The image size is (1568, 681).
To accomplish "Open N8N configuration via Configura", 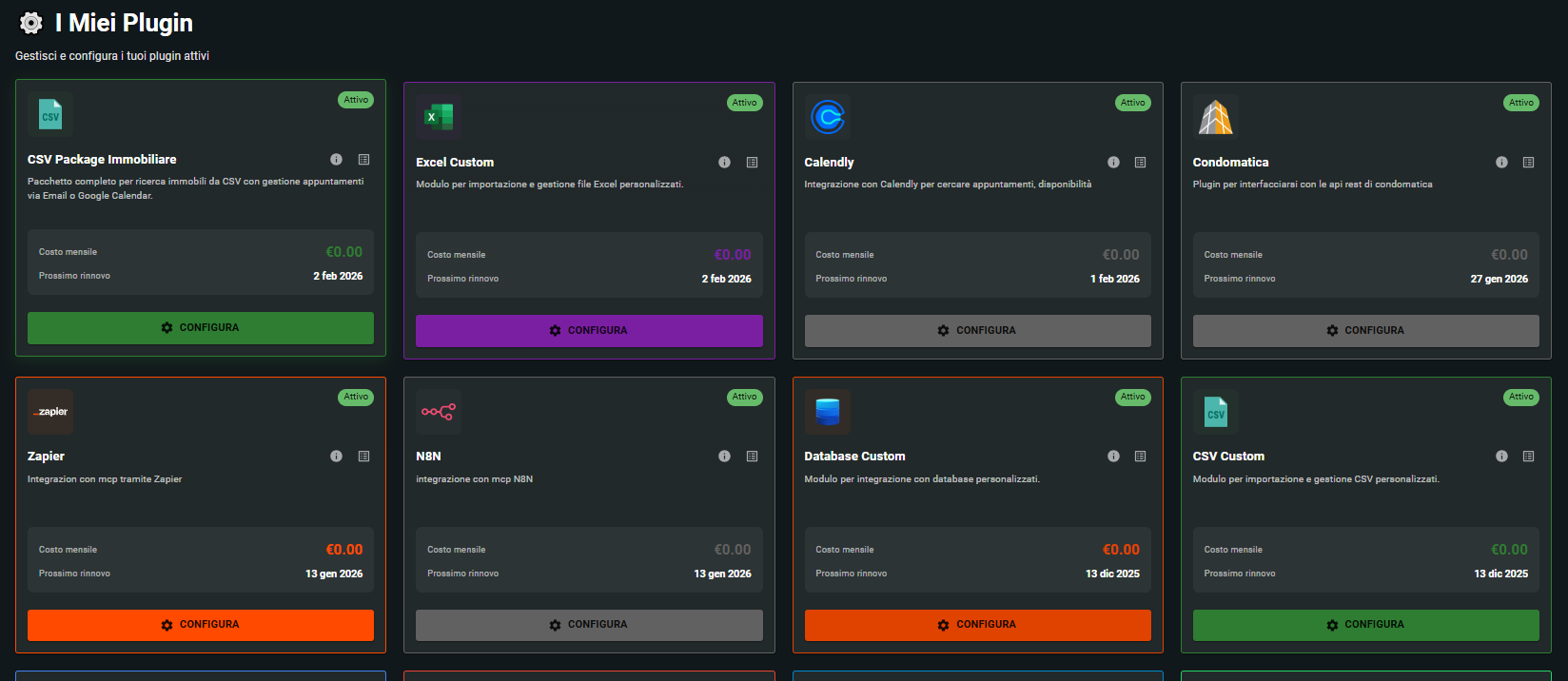I will [x=589, y=625].
